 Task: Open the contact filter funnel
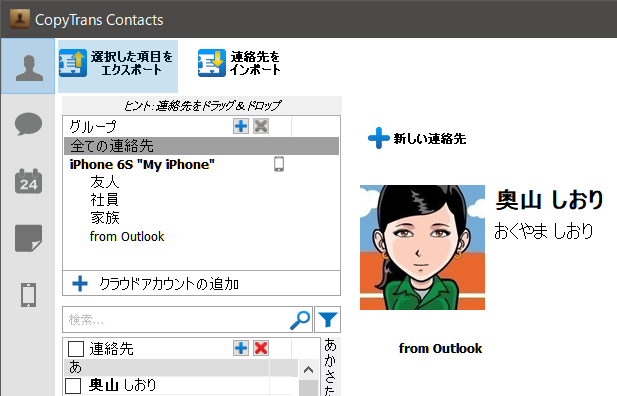click(327, 320)
